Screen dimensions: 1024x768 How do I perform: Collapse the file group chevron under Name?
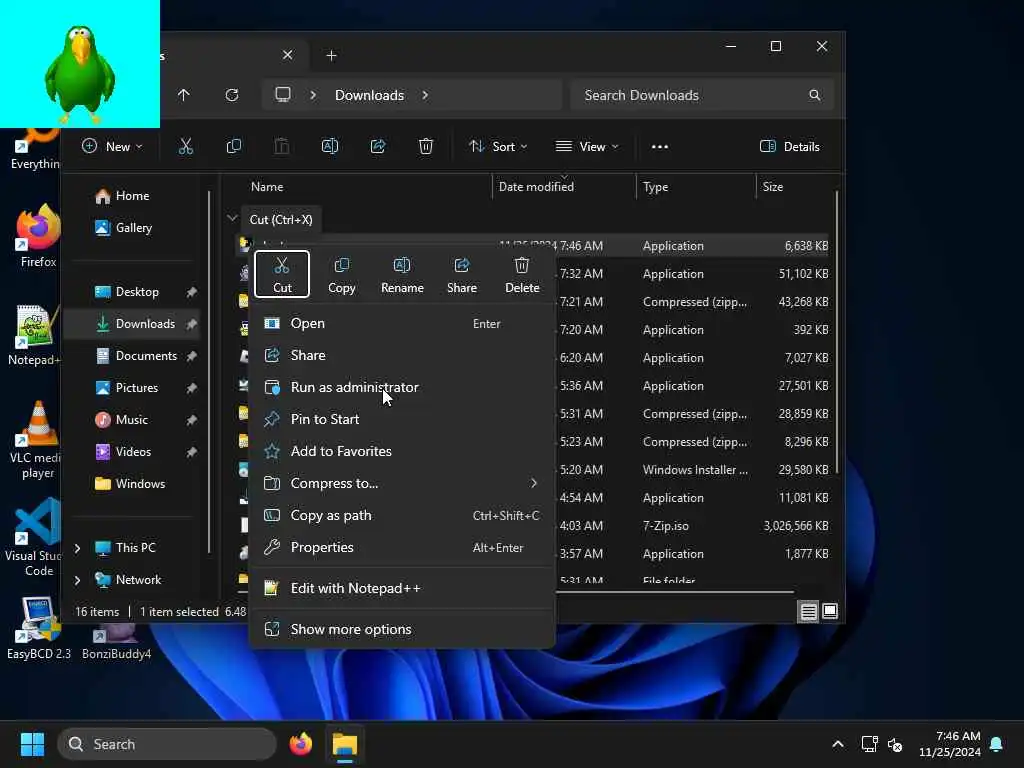(232, 217)
